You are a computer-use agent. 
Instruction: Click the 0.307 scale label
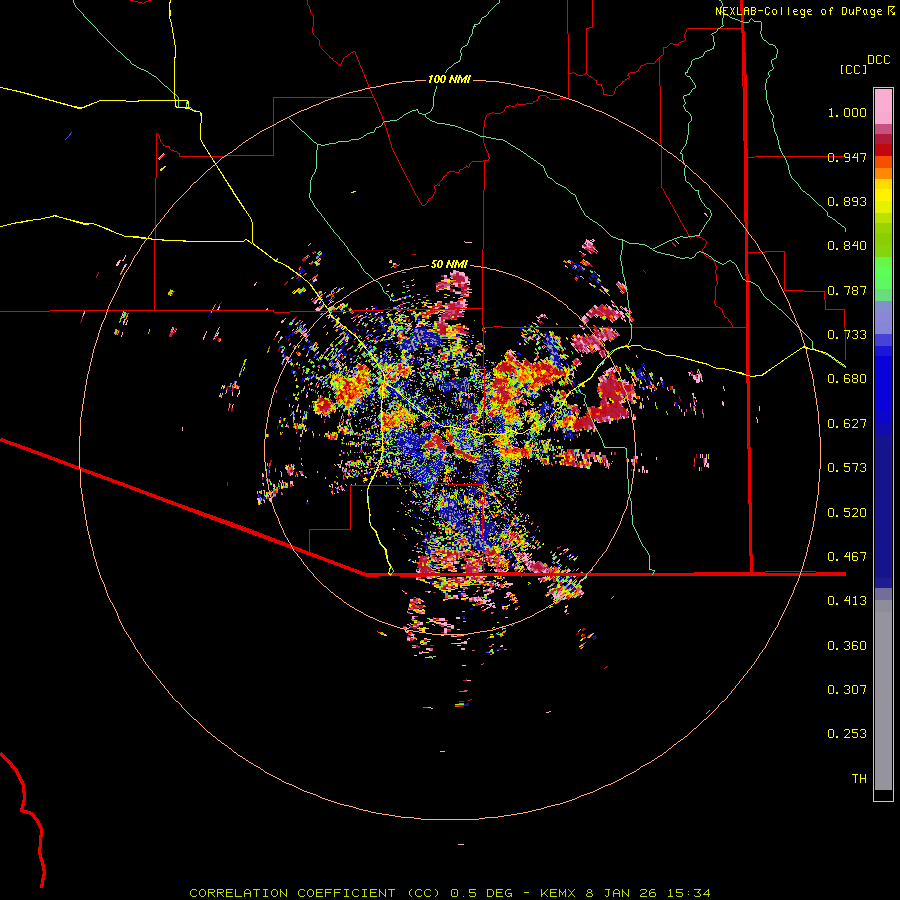tap(847, 690)
